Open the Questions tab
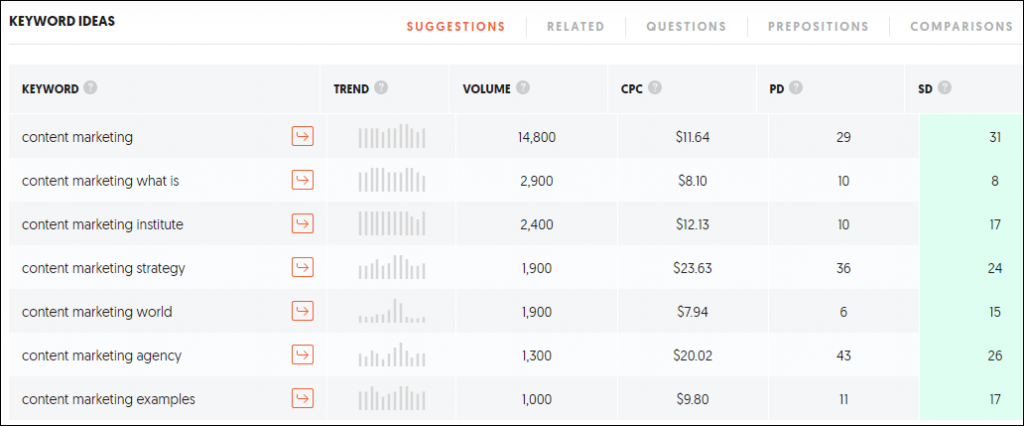 pyautogui.click(x=686, y=27)
